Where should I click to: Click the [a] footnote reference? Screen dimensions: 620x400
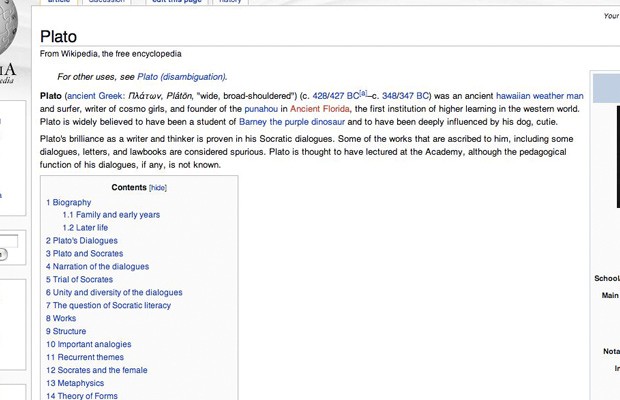(363, 93)
